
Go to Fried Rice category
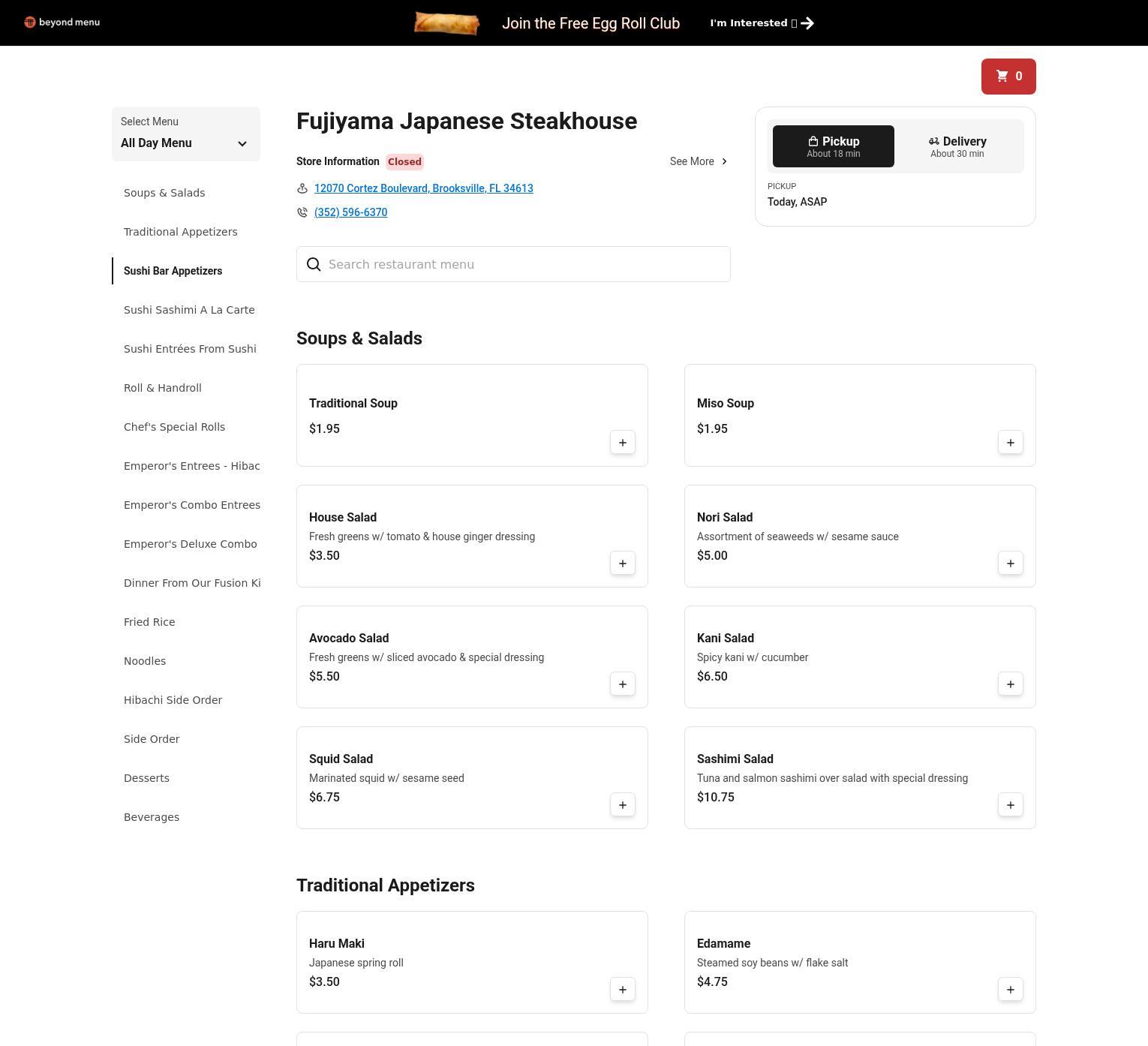coord(149,622)
